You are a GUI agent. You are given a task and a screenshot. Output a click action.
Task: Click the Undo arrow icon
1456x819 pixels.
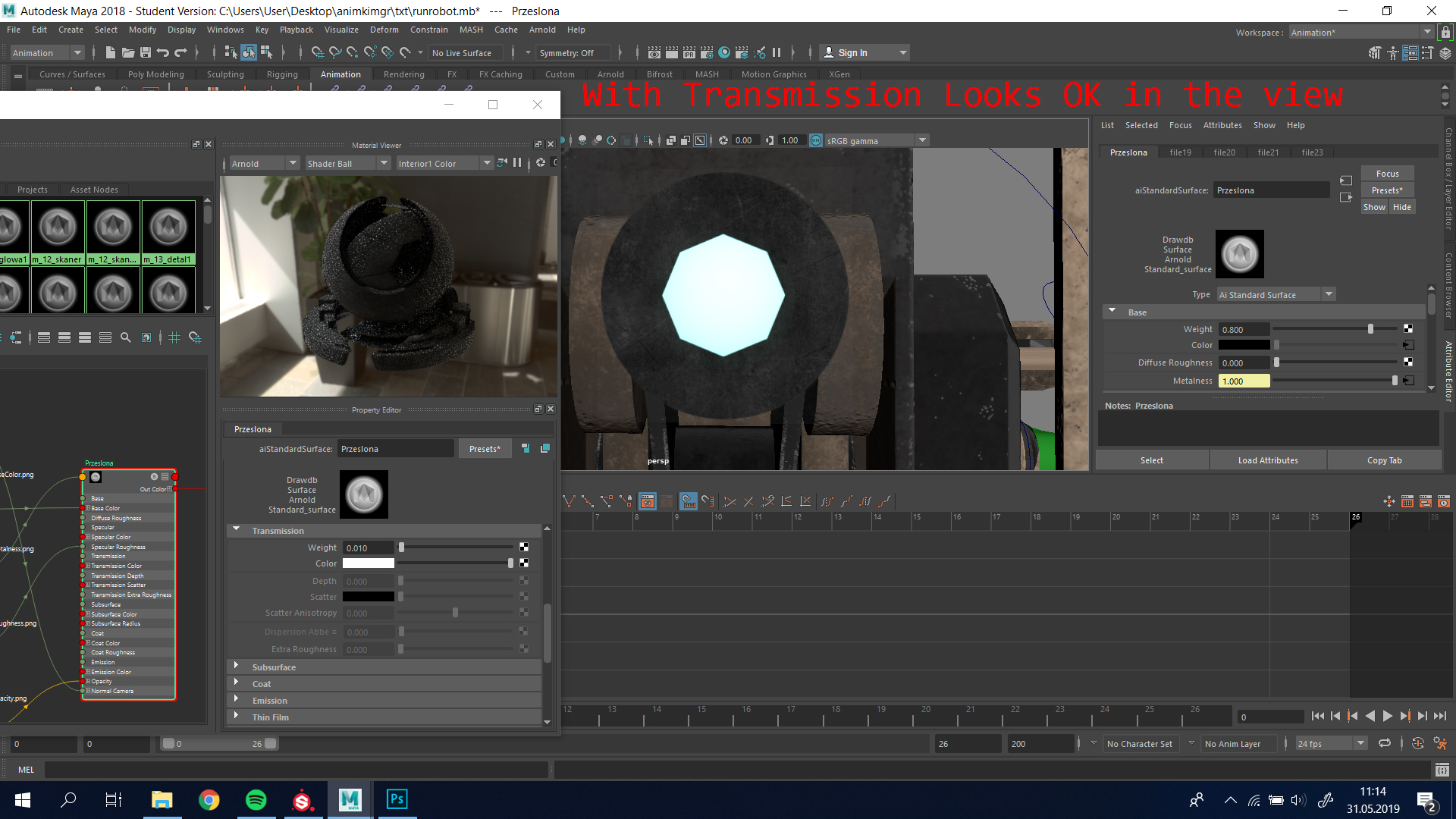[x=163, y=52]
